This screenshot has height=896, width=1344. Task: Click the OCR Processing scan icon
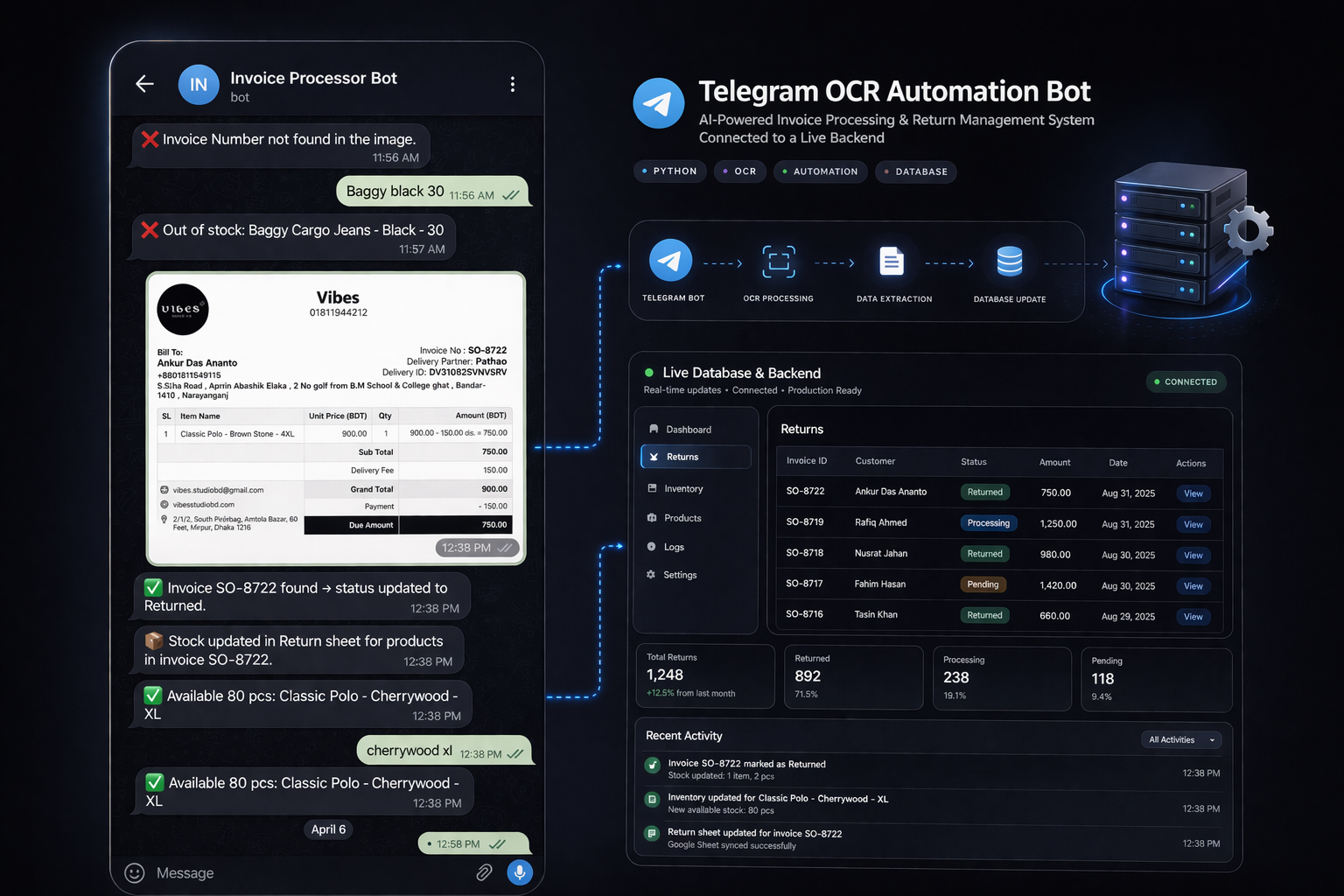(779, 262)
